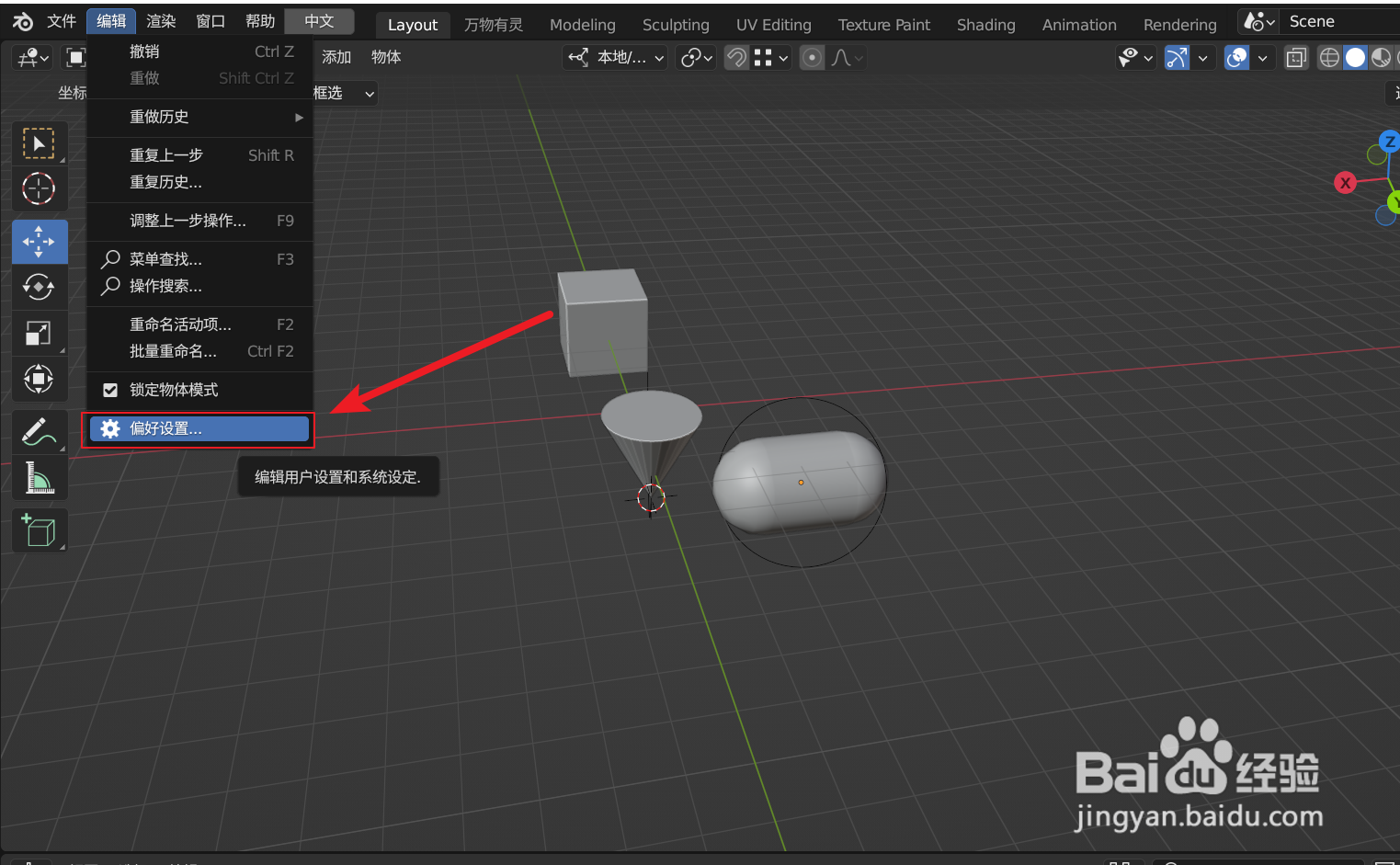Switch to Rendering workspace tab

click(x=1180, y=25)
